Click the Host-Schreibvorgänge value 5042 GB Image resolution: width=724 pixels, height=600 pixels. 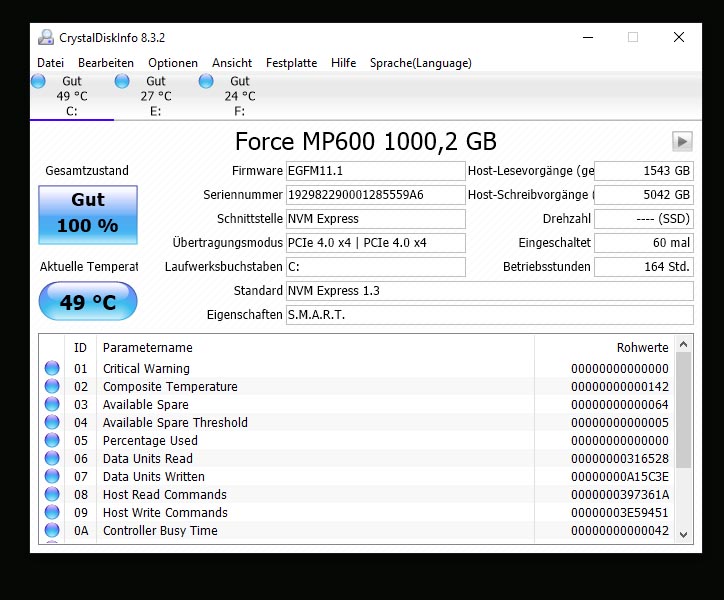pos(644,195)
